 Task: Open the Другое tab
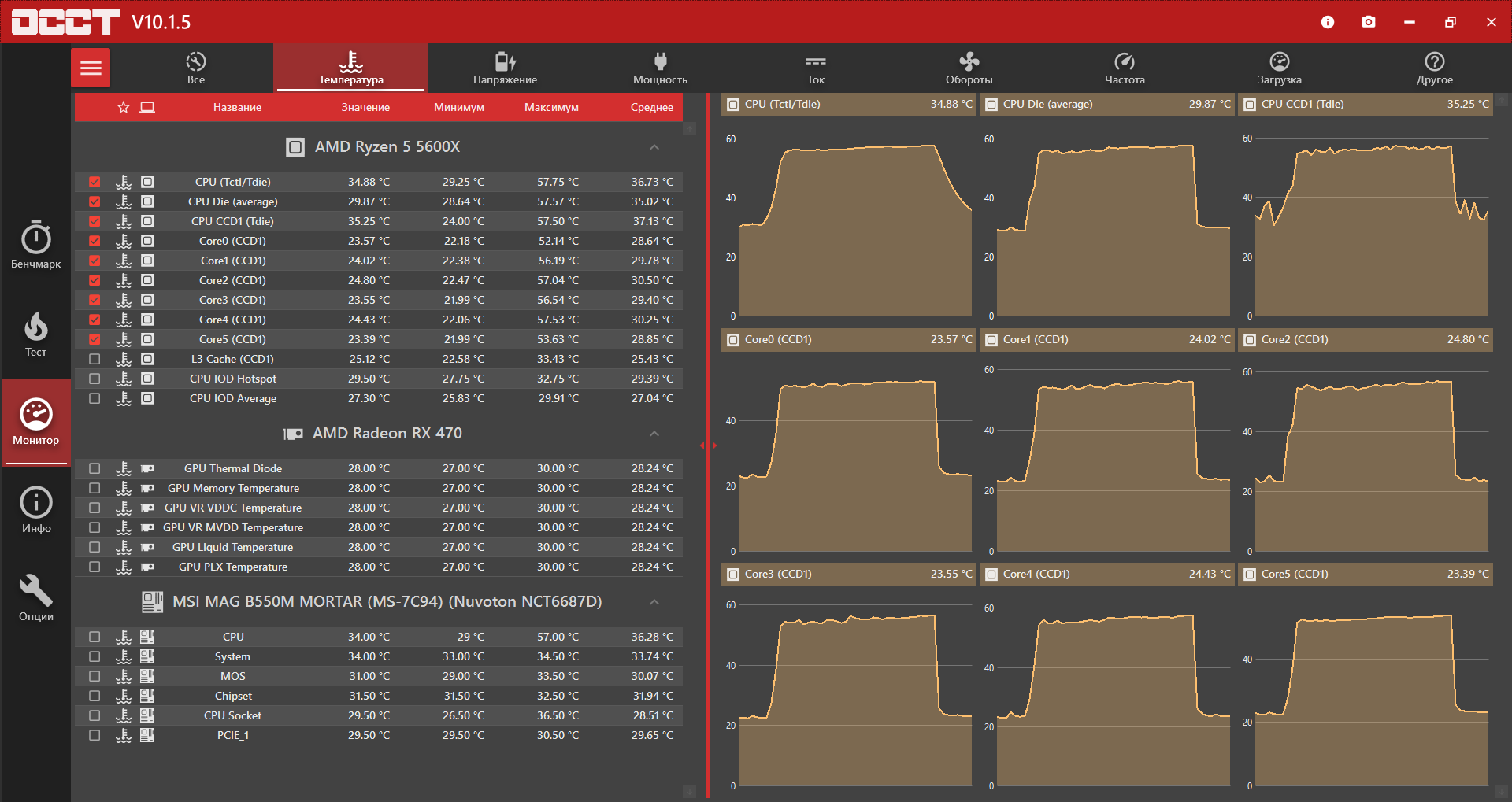coord(1434,68)
